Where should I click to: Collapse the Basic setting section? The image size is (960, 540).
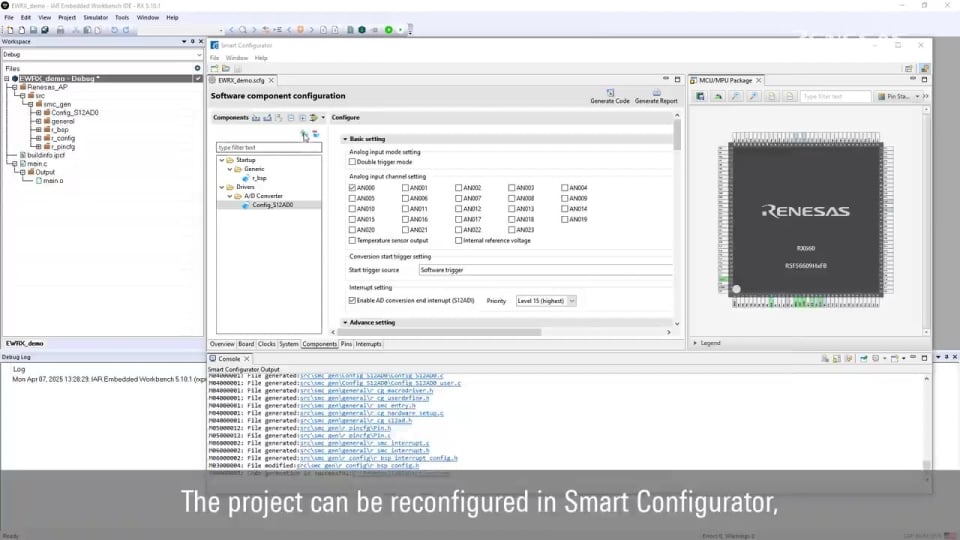[x=345, y=139]
